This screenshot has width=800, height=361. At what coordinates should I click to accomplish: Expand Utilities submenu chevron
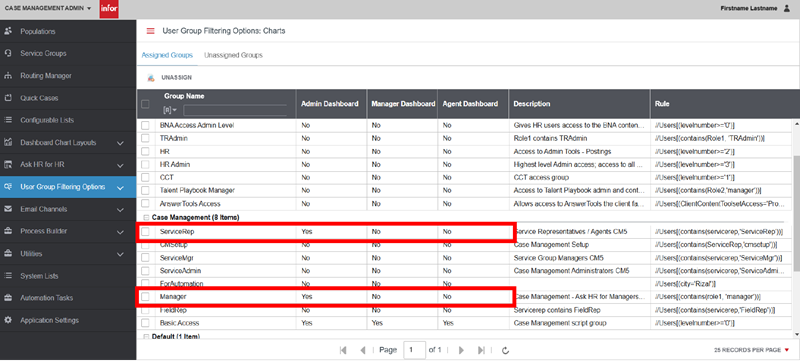pyautogui.click(x=120, y=254)
